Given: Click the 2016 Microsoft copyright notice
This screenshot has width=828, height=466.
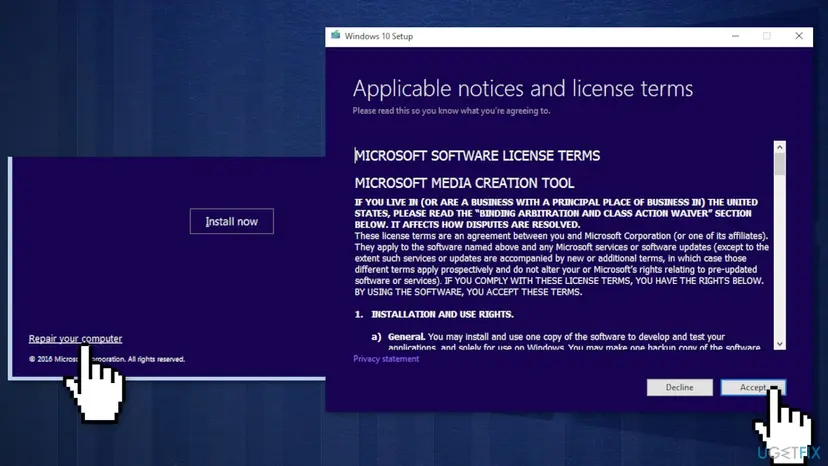Looking at the screenshot, I should pyautogui.click(x=107, y=359).
